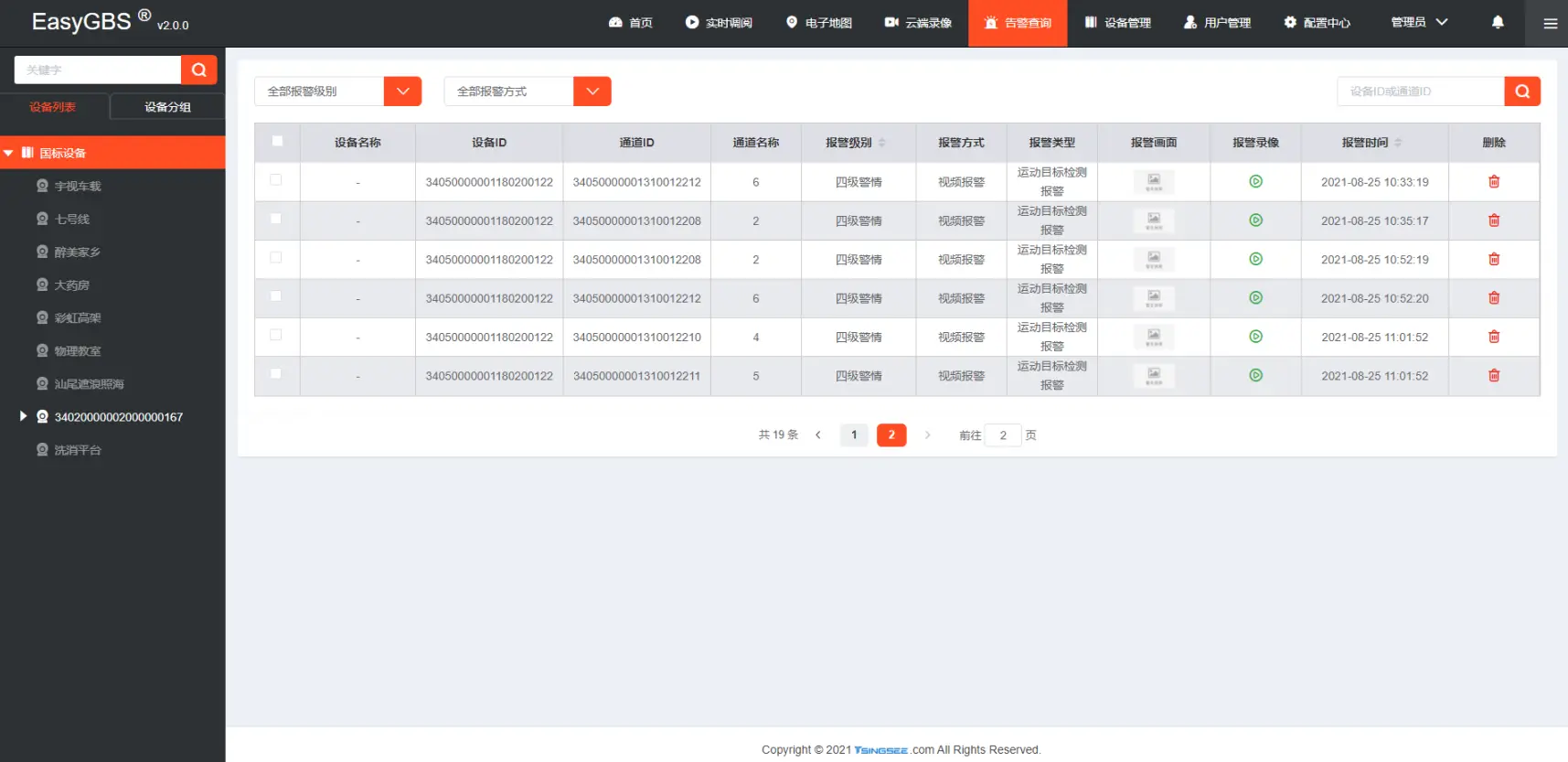This screenshot has width=1568, height=762.
Task: Play alarm recording for 10:52:20 alarm
Action: pyautogui.click(x=1255, y=298)
